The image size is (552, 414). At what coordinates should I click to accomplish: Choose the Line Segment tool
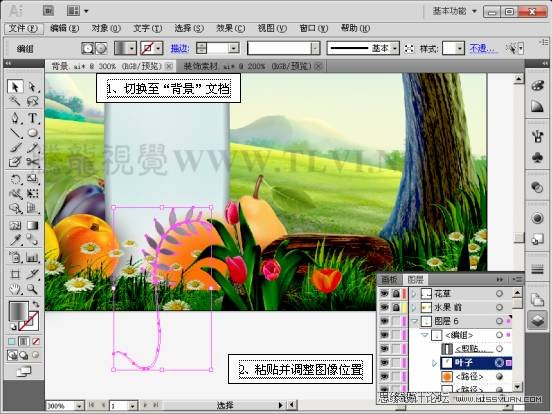pyautogui.click(x=15, y=133)
